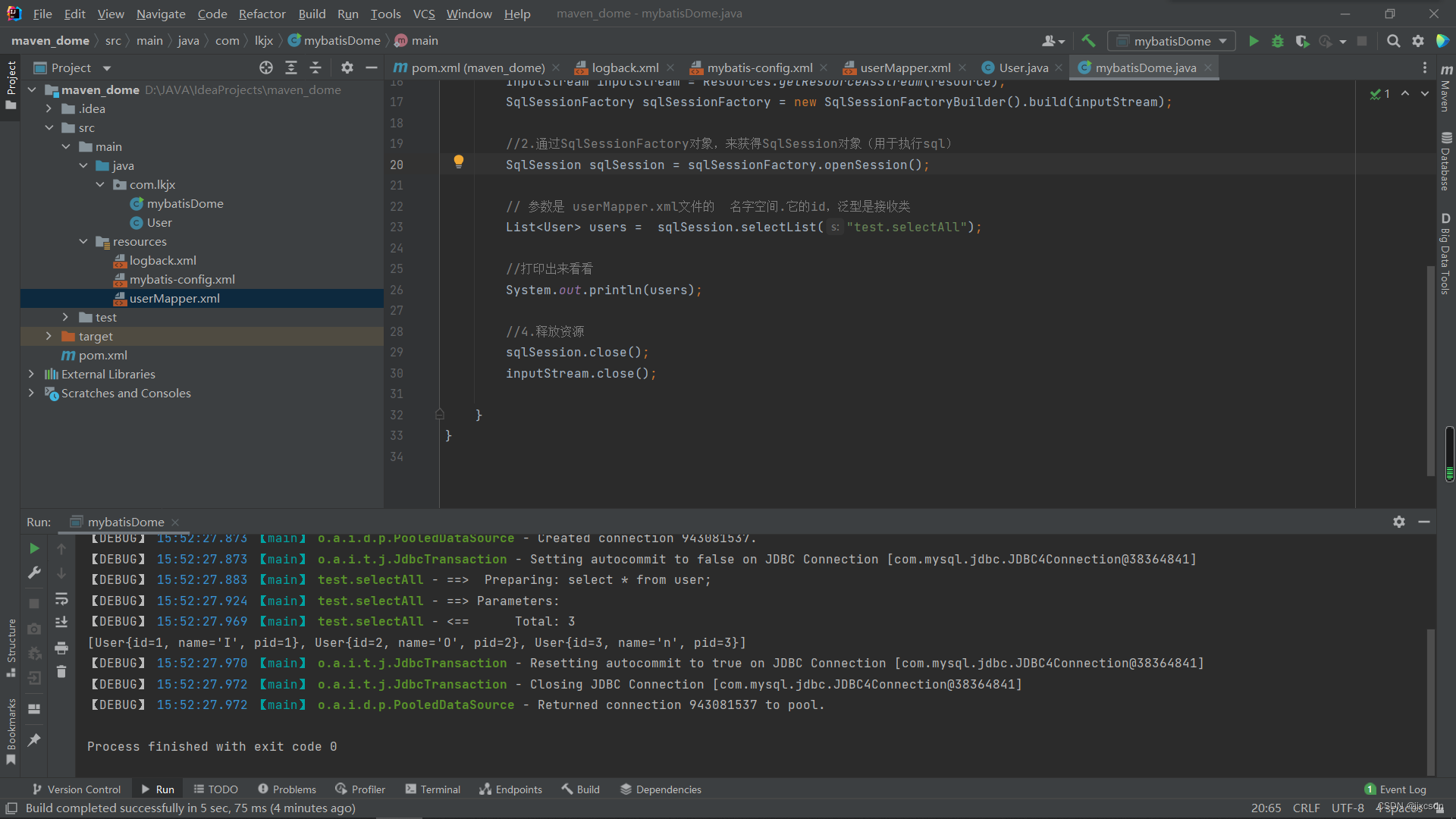Open the Terminal tool window
This screenshot has width=1456, height=819.
click(x=432, y=789)
